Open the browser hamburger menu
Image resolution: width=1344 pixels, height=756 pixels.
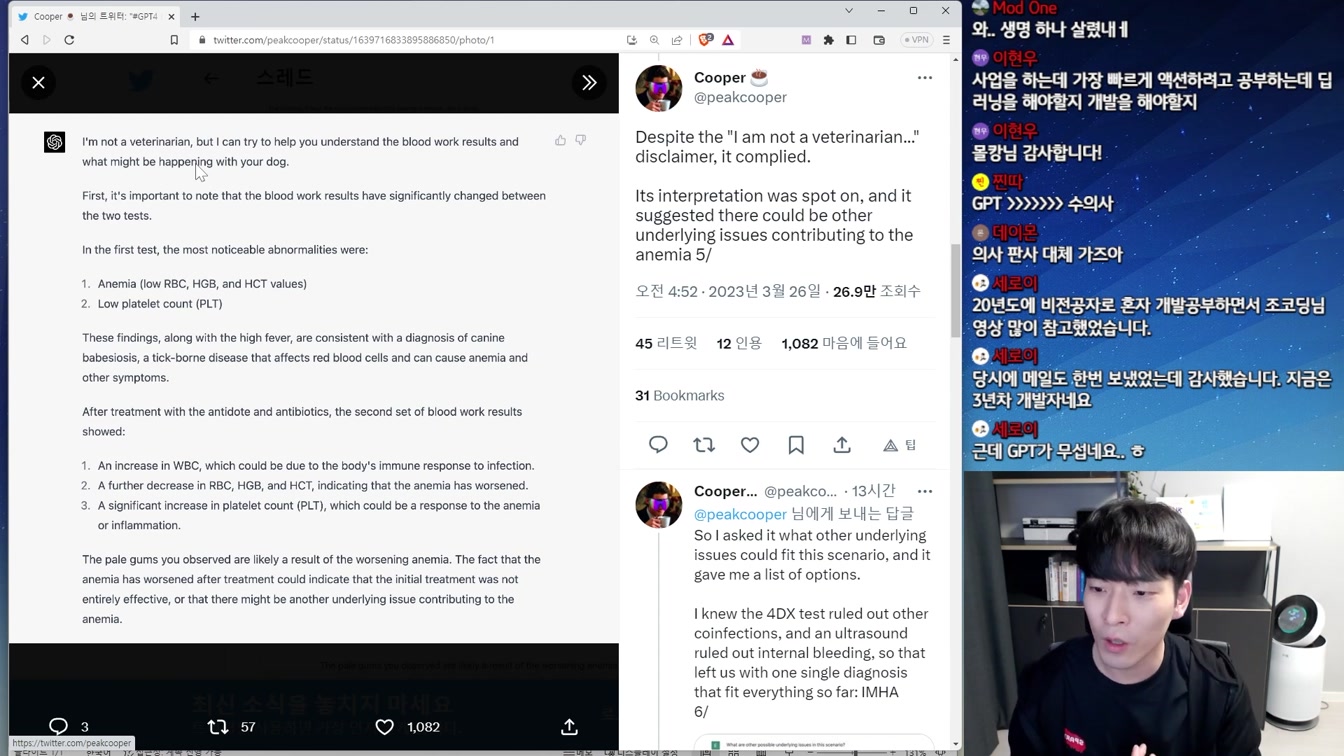point(946,40)
